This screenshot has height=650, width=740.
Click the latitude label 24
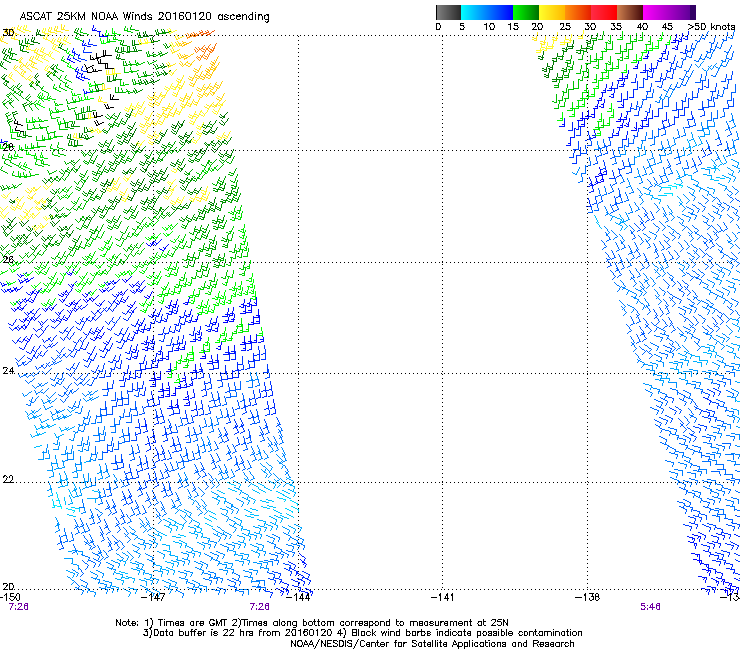pyautogui.click(x=8, y=371)
